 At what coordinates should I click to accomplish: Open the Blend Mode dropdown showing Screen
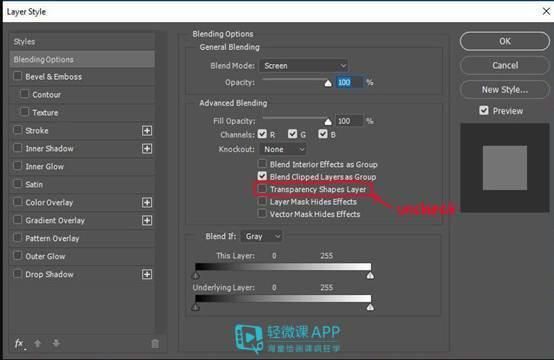304,66
